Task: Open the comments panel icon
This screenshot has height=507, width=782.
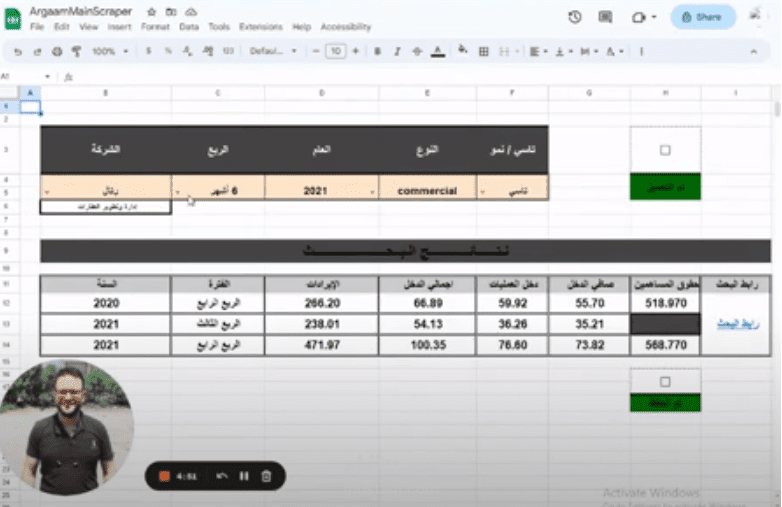Action: 605,17
